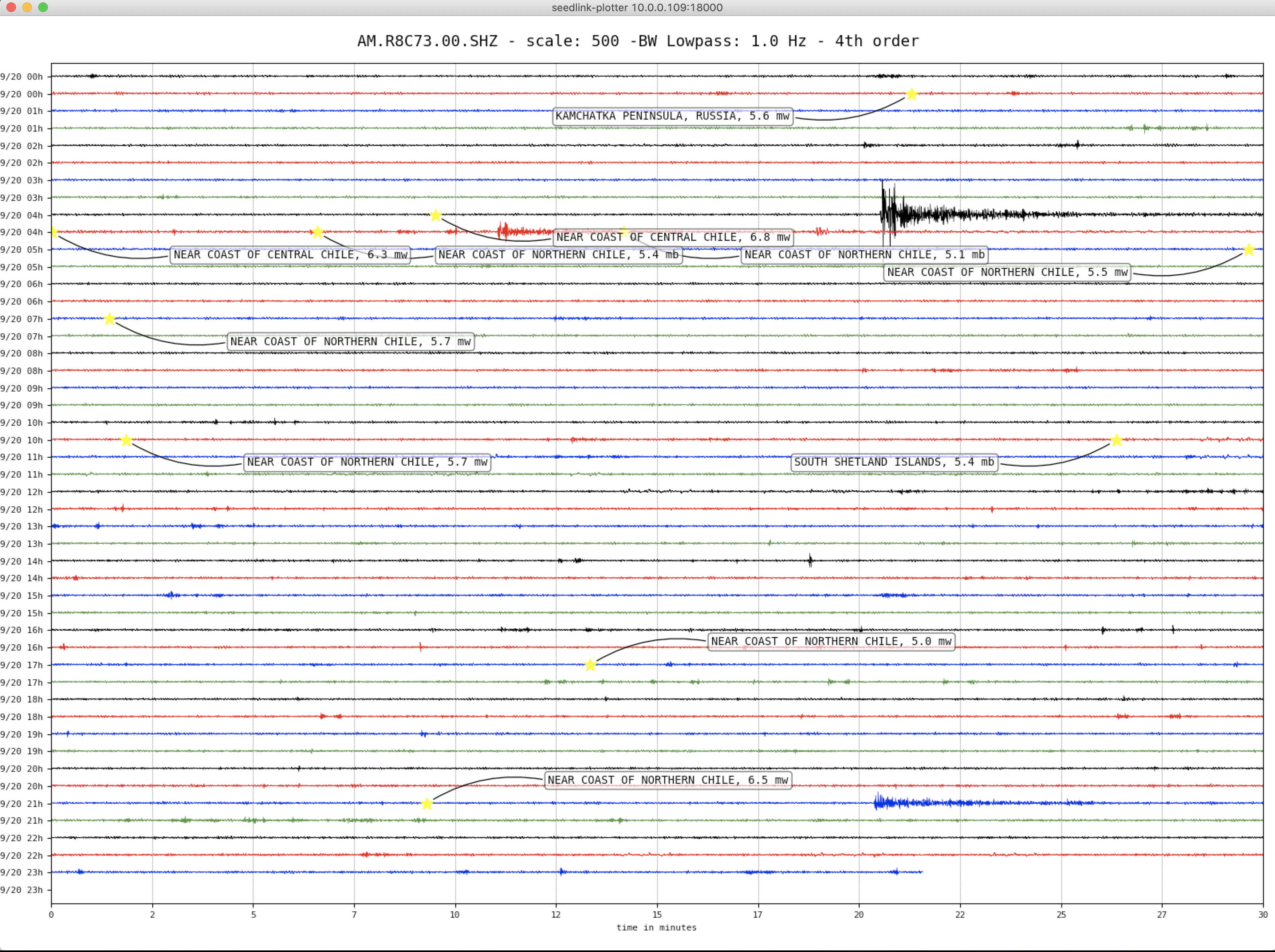Click the first '9/20 00h' row label
The image size is (1275, 952).
point(21,77)
